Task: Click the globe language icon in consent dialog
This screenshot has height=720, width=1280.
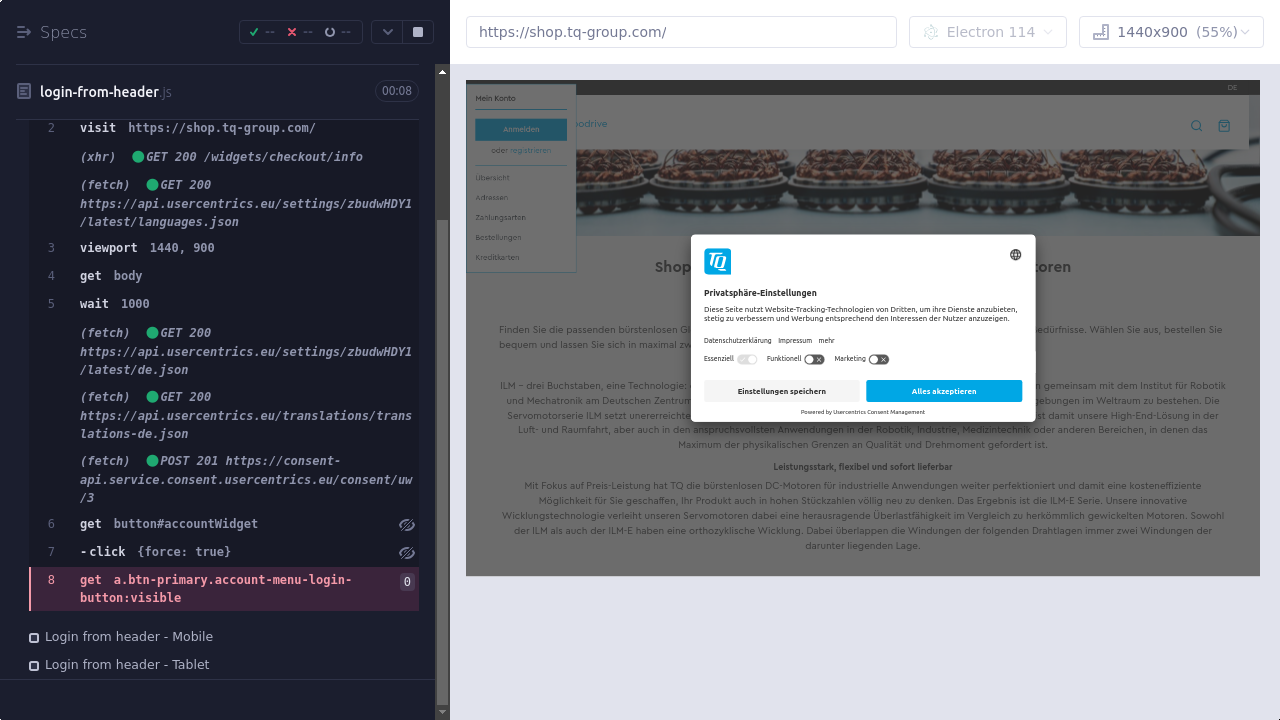Action: tap(1015, 255)
